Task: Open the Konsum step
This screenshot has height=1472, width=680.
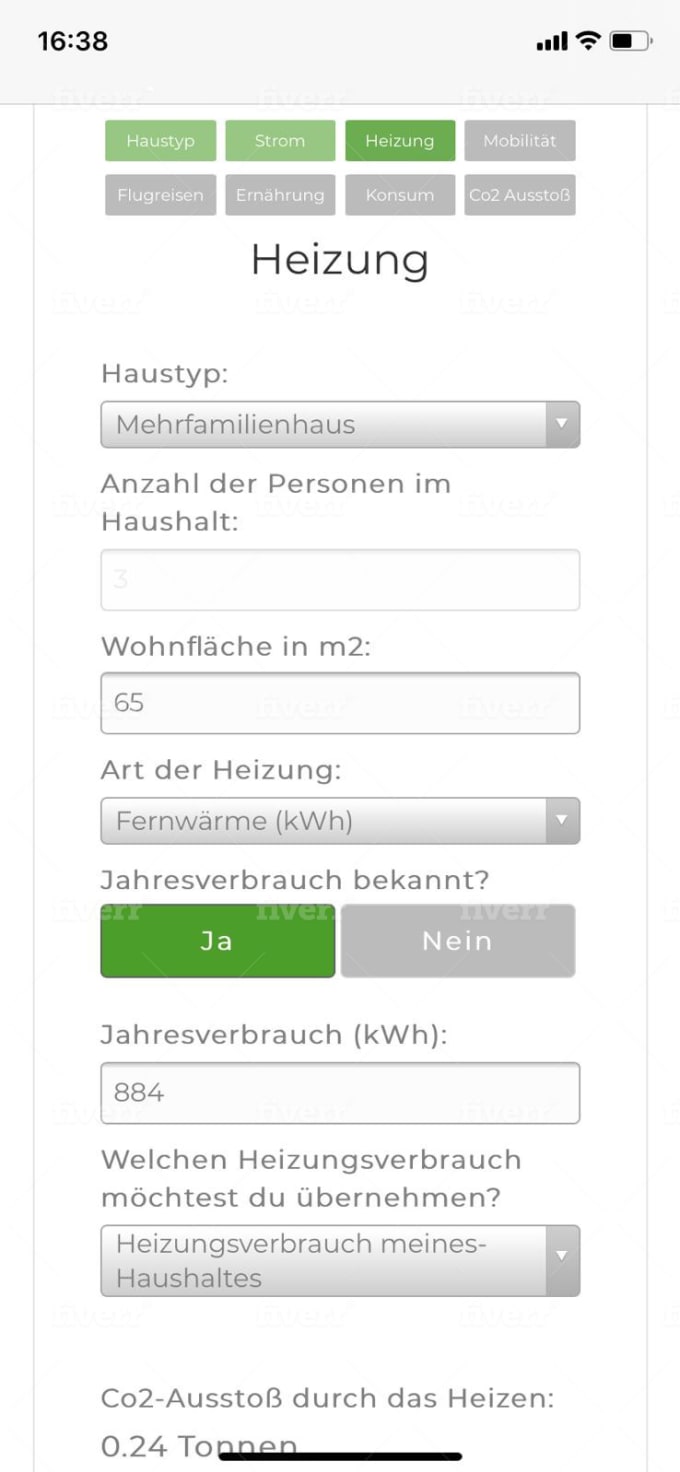Action: coord(400,195)
